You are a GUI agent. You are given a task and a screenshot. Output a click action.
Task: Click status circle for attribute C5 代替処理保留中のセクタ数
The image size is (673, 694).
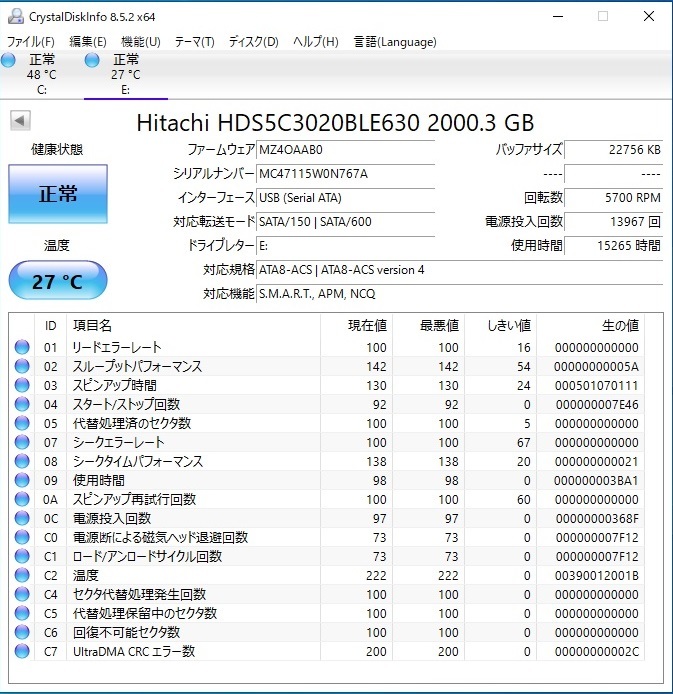(x=22, y=613)
